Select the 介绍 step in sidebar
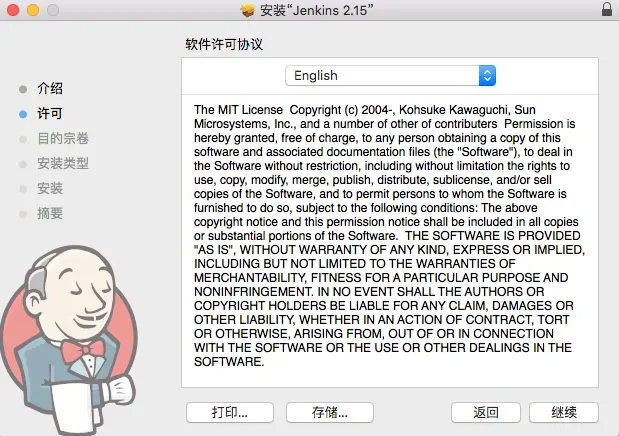 (x=50, y=88)
